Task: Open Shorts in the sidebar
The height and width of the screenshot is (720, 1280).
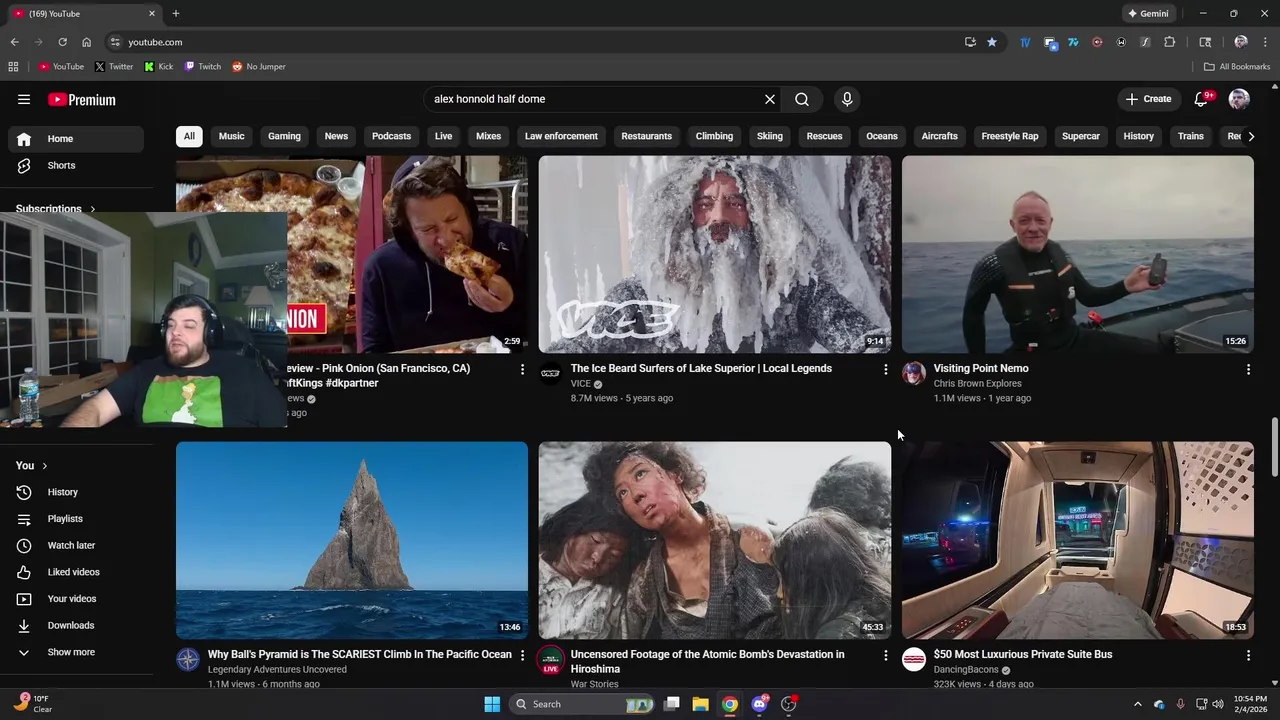Action: tap(76, 165)
